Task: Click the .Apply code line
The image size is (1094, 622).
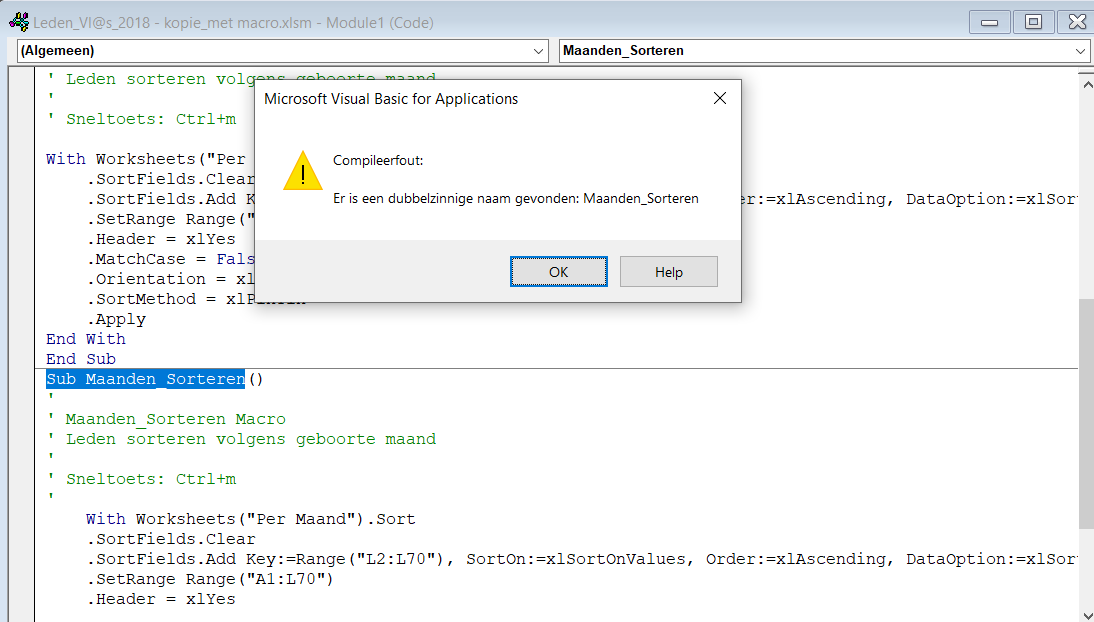Action: 117,319
